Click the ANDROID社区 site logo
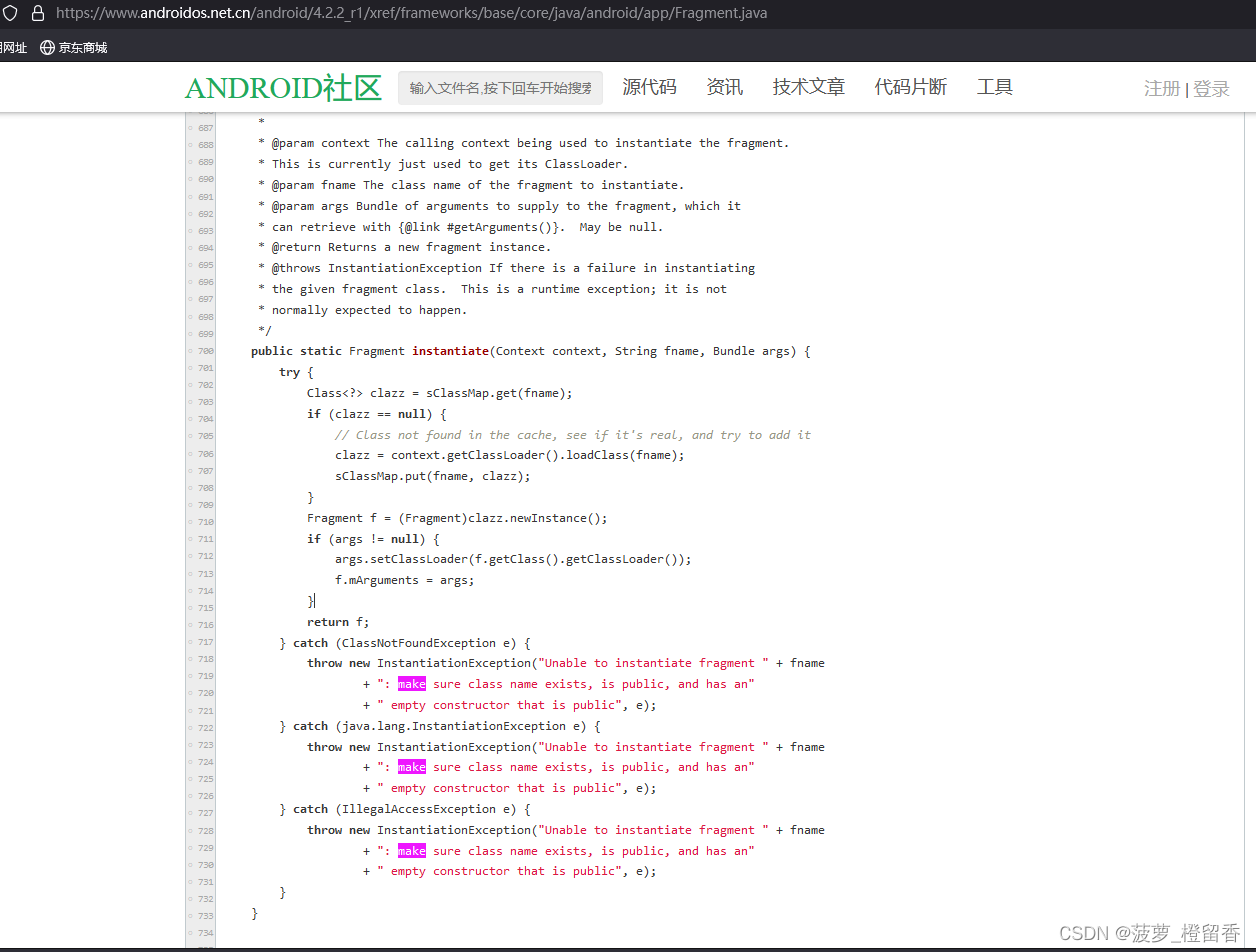The height and width of the screenshot is (952, 1256). pos(284,88)
